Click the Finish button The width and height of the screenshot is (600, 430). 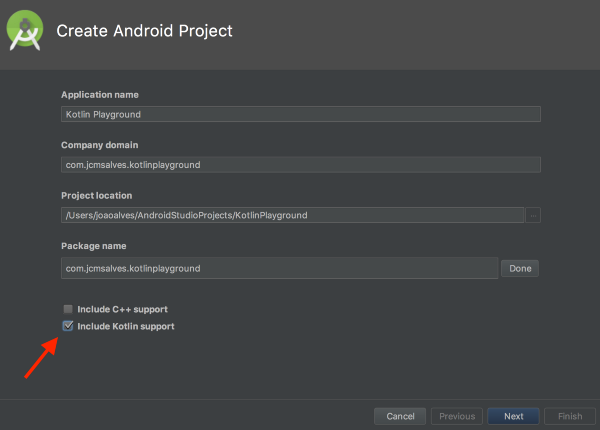[570, 416]
